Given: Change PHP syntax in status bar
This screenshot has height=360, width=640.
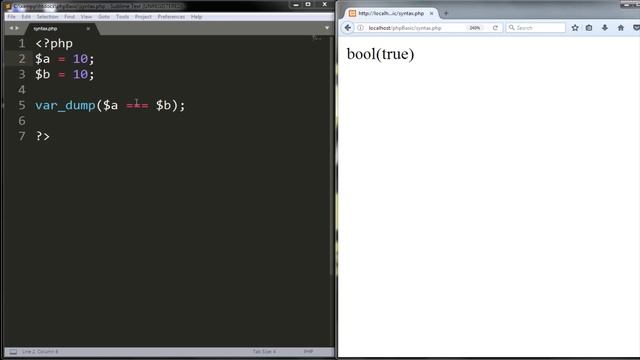Looking at the screenshot, I should pyautogui.click(x=308, y=351).
